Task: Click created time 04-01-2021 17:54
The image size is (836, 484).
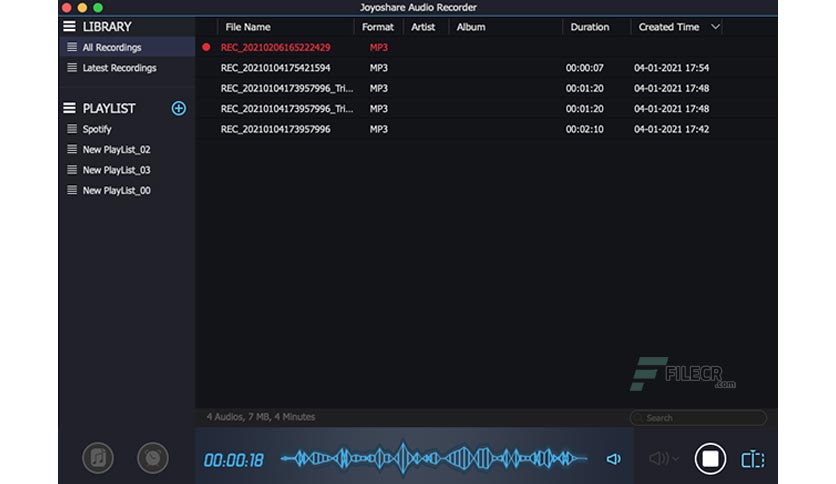Action: click(671, 68)
